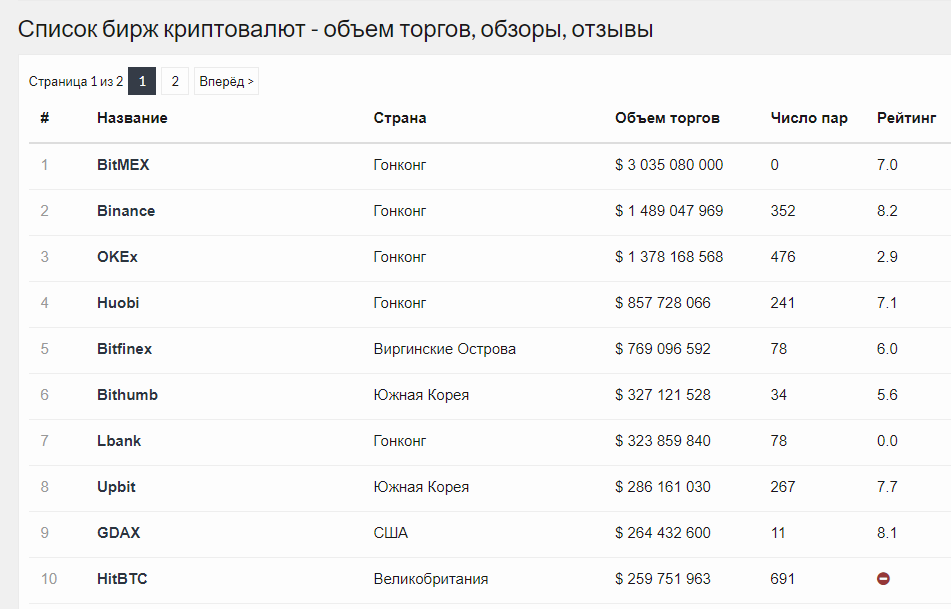Click BitMEX country 'Гонконг'
Viewport: 951px width, 609px height.
400,165
